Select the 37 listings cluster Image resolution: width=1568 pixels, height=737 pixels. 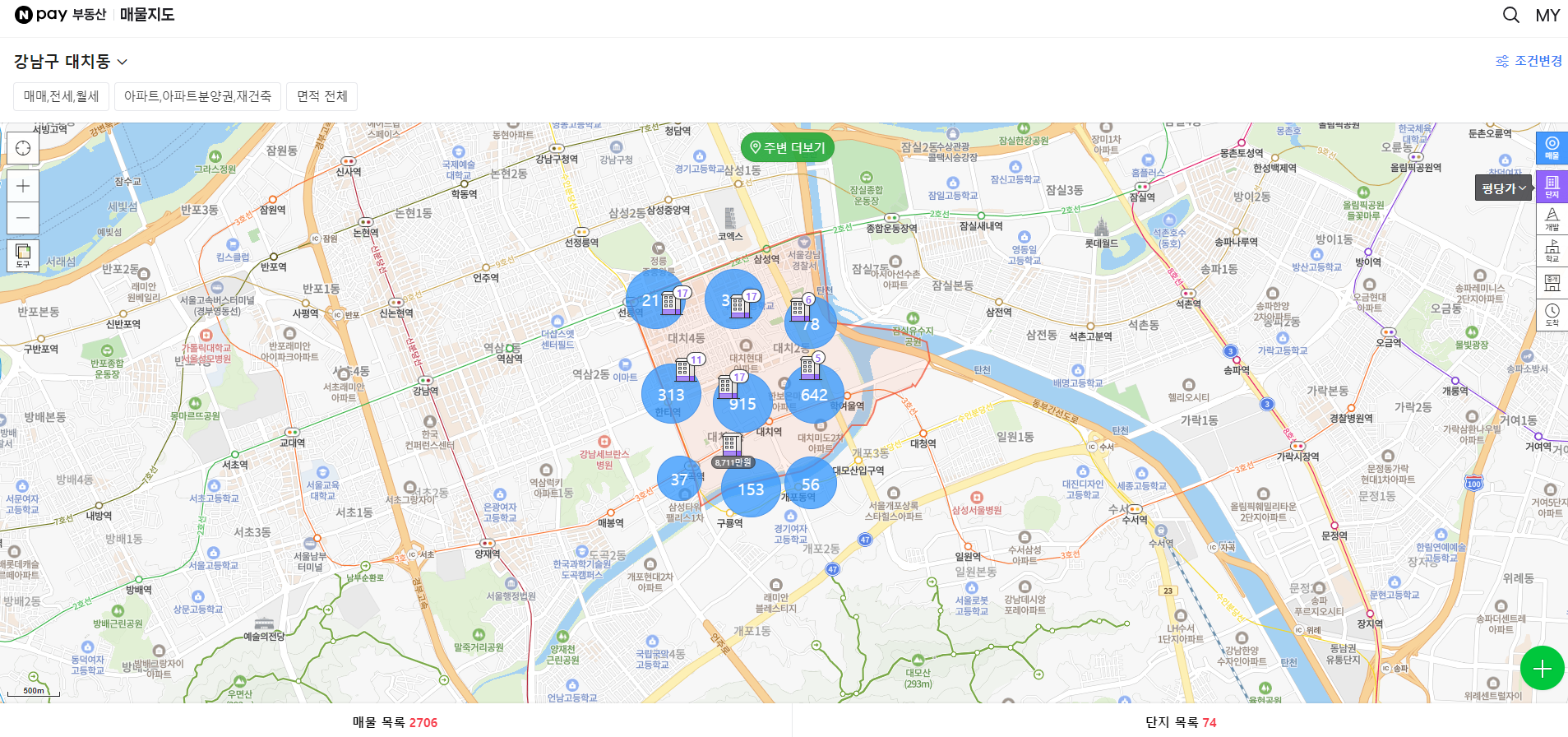point(679,480)
